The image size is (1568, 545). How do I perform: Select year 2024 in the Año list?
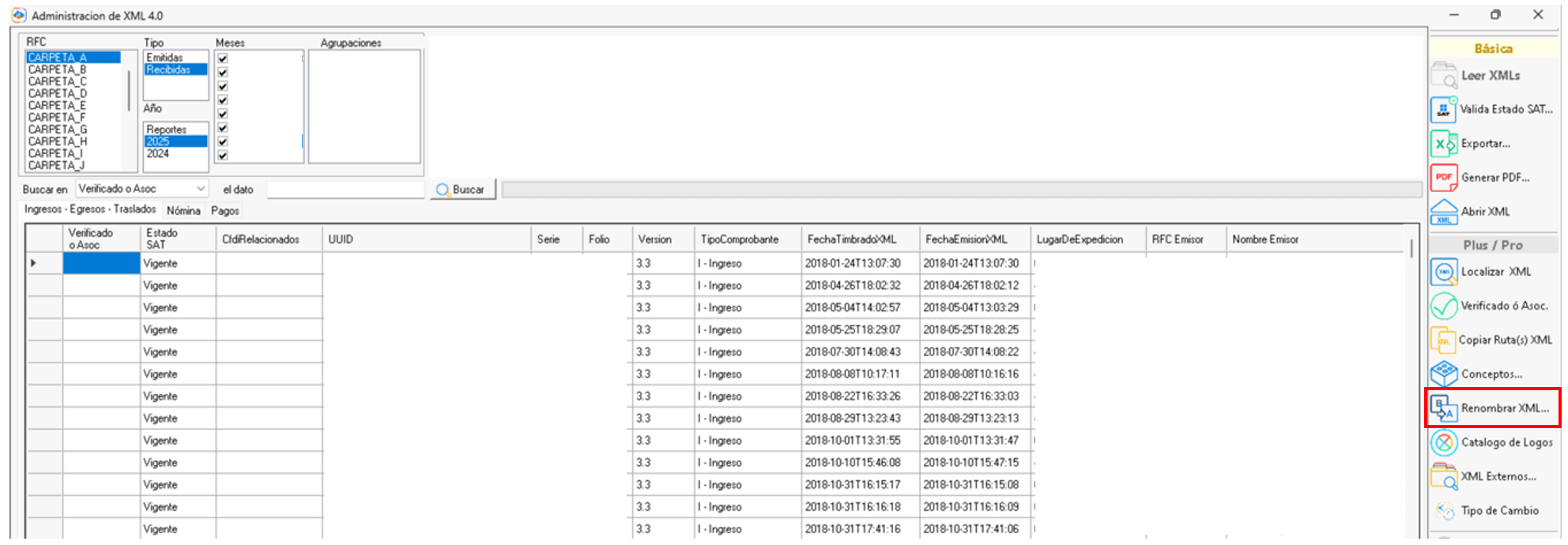[x=158, y=153]
